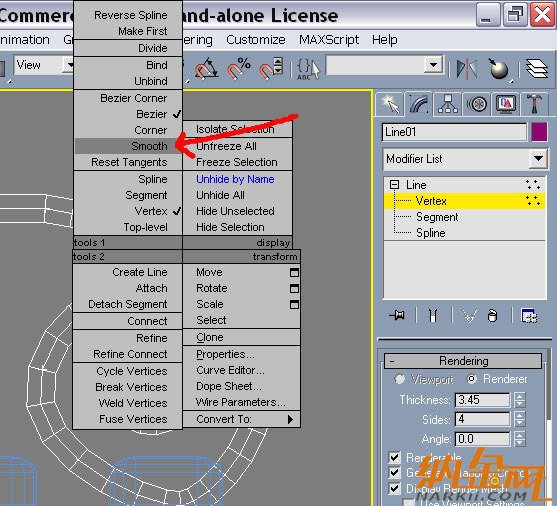The image size is (557, 506).
Task: Click the purple object color swatch
Action: (x=539, y=132)
